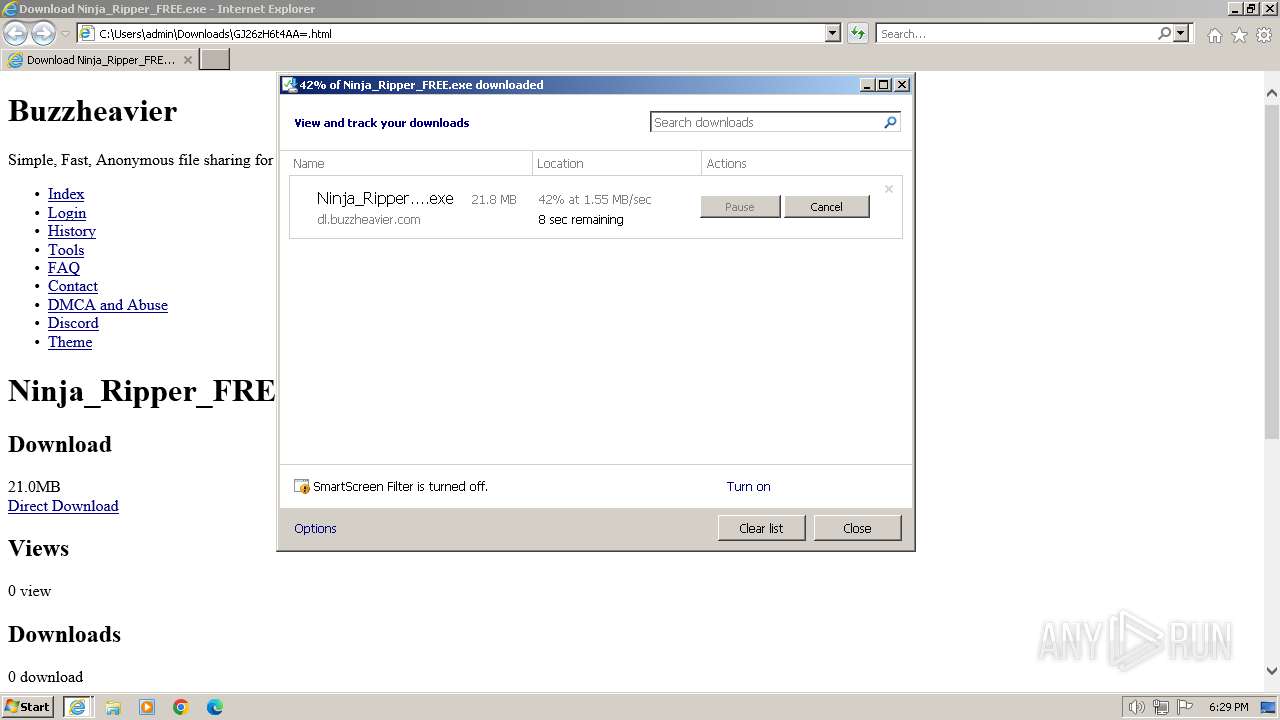
Task: Click the magnifier icon in browser search box
Action: click(1164, 33)
